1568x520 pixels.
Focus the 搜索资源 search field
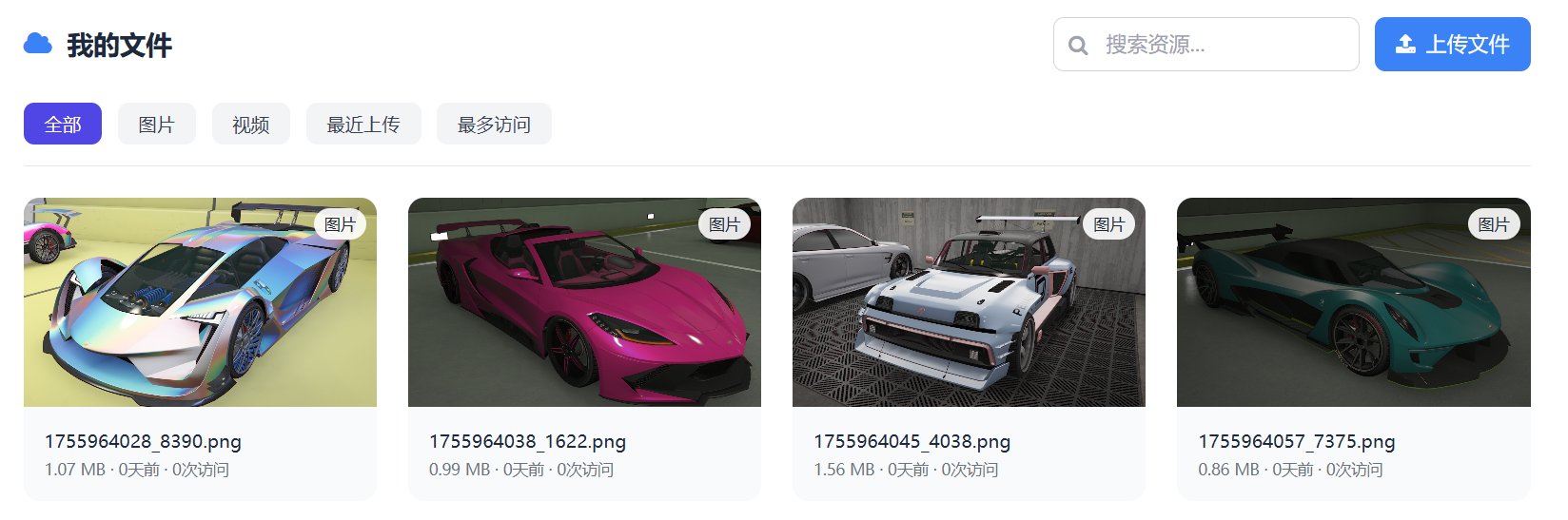(x=1206, y=44)
